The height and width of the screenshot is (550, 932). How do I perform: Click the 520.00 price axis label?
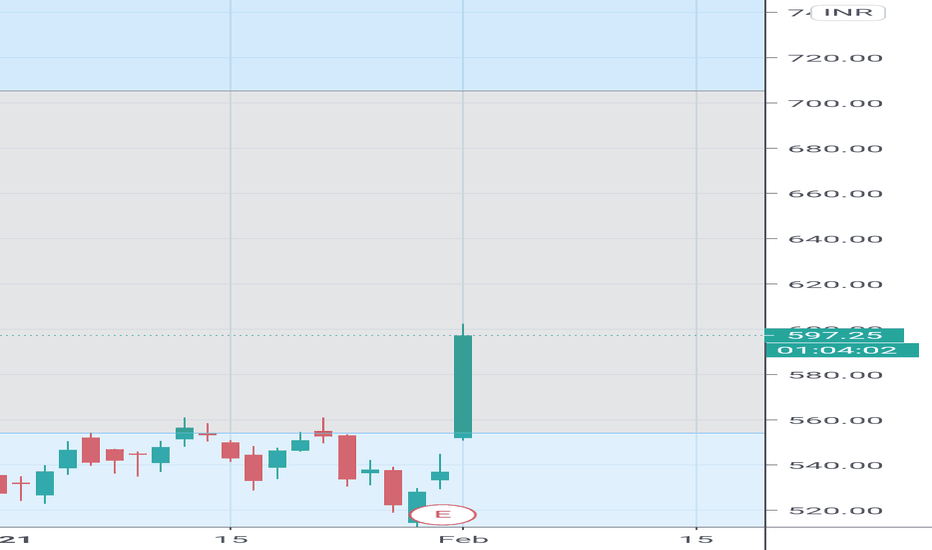tap(835, 511)
